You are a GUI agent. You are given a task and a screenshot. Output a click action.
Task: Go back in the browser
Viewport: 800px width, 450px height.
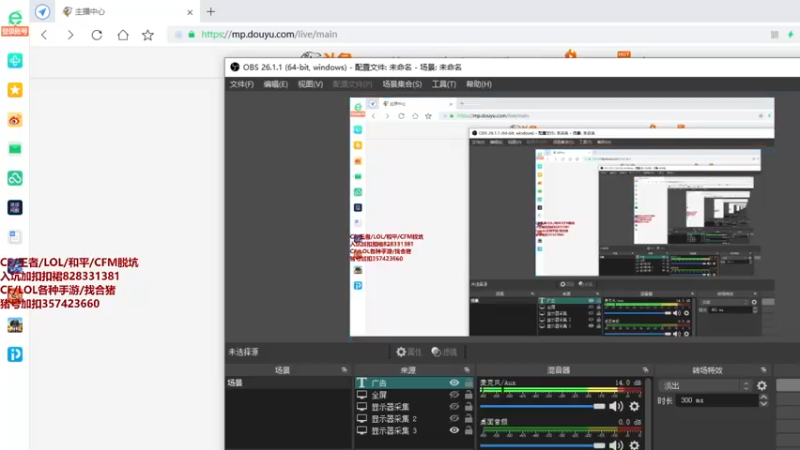pos(44,35)
